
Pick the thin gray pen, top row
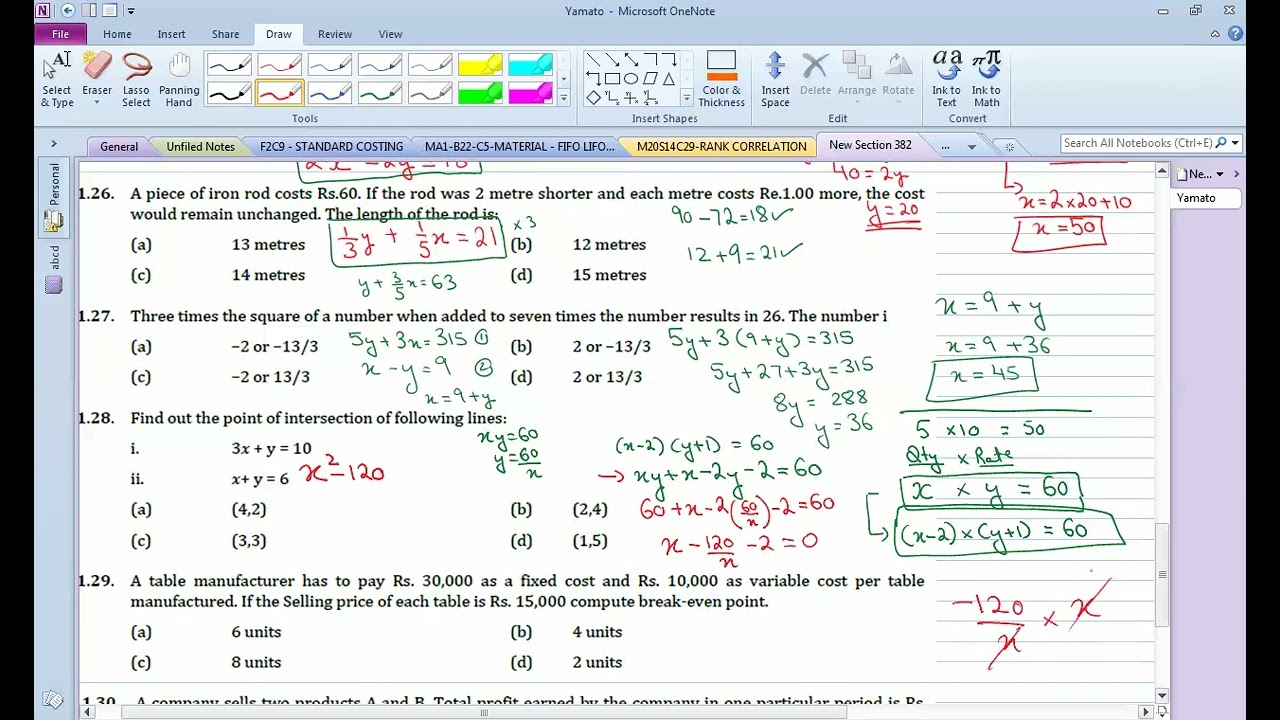(429, 67)
